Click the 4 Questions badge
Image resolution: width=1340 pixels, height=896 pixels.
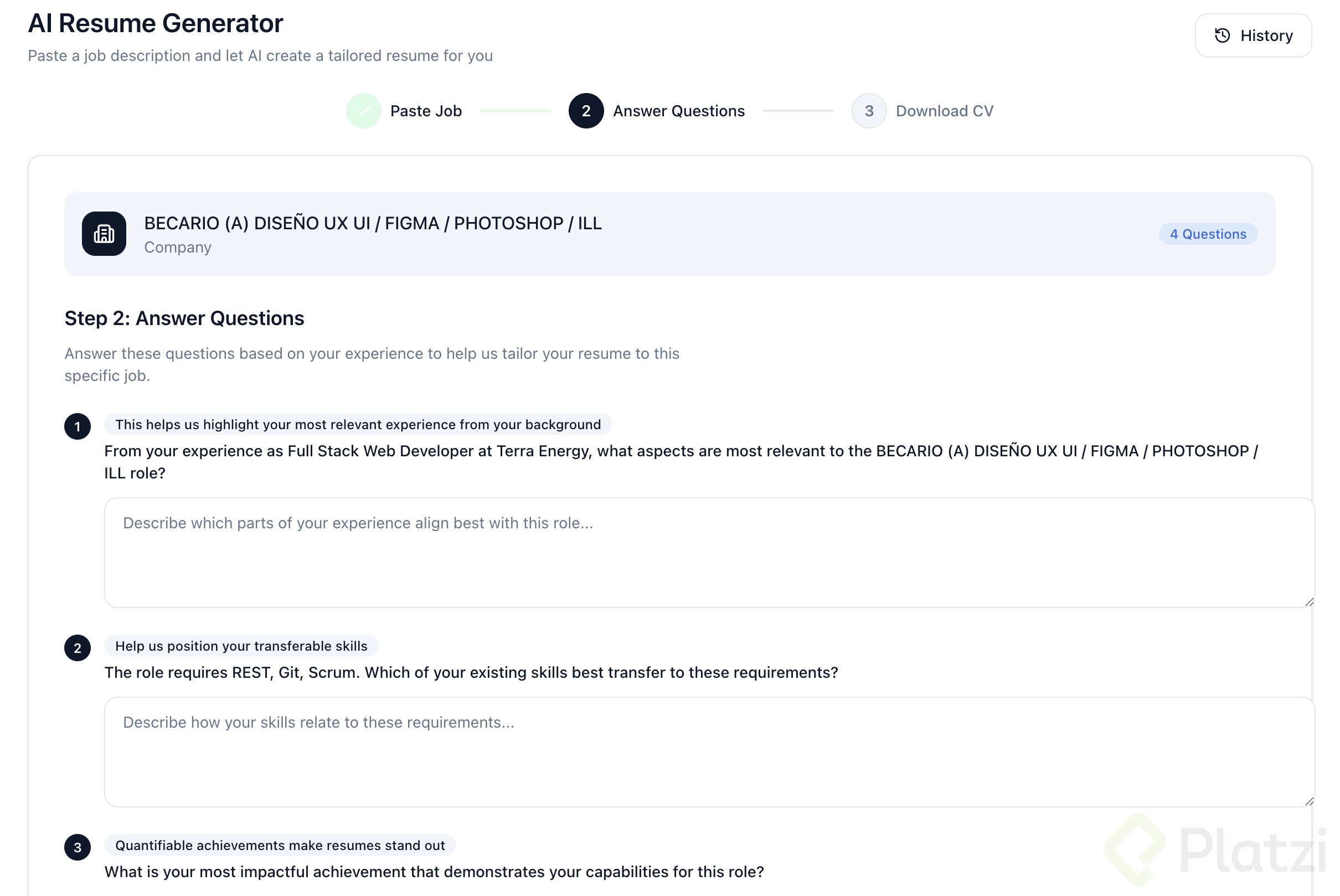pyautogui.click(x=1208, y=234)
